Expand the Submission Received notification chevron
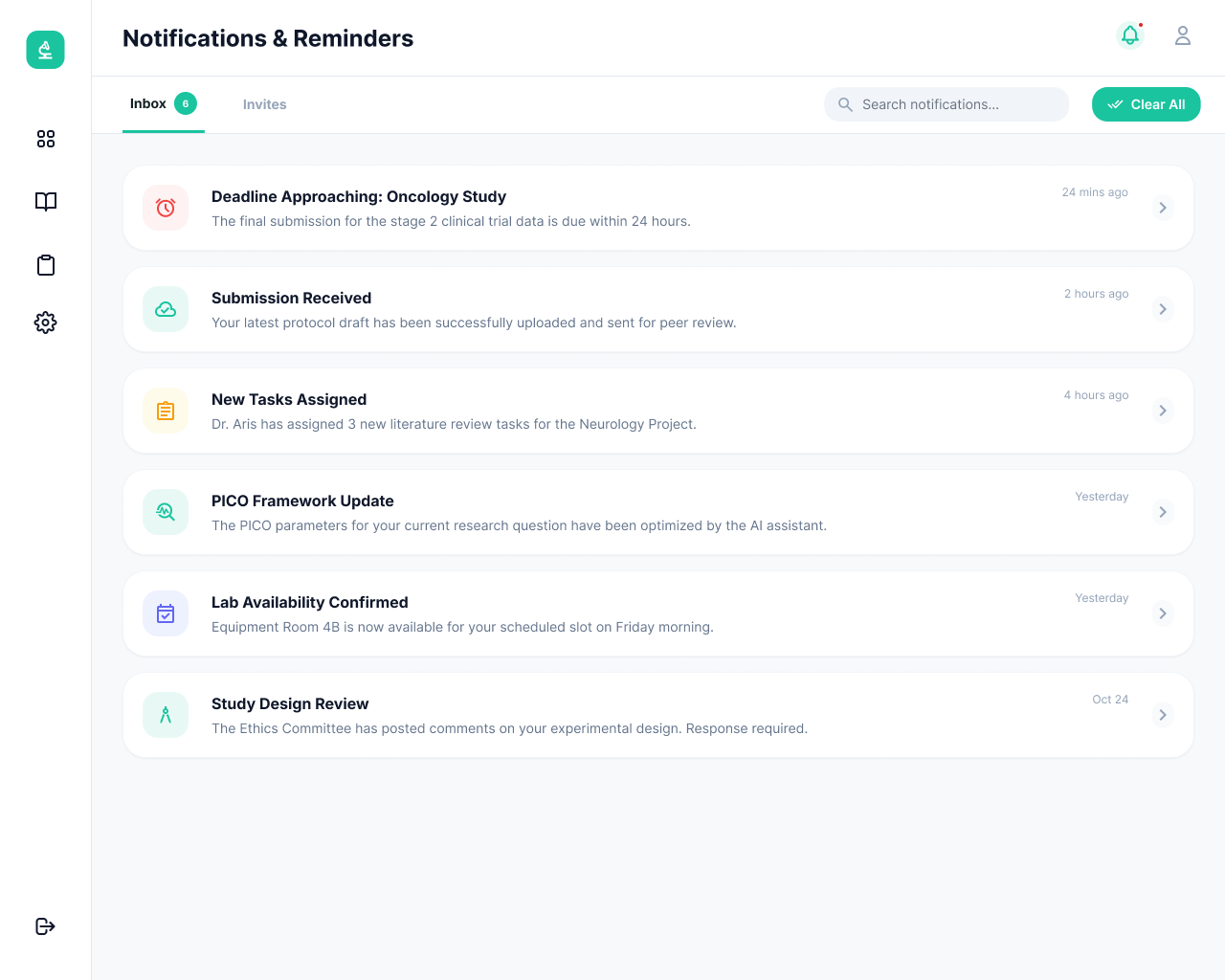Image resolution: width=1225 pixels, height=980 pixels. click(x=1163, y=309)
